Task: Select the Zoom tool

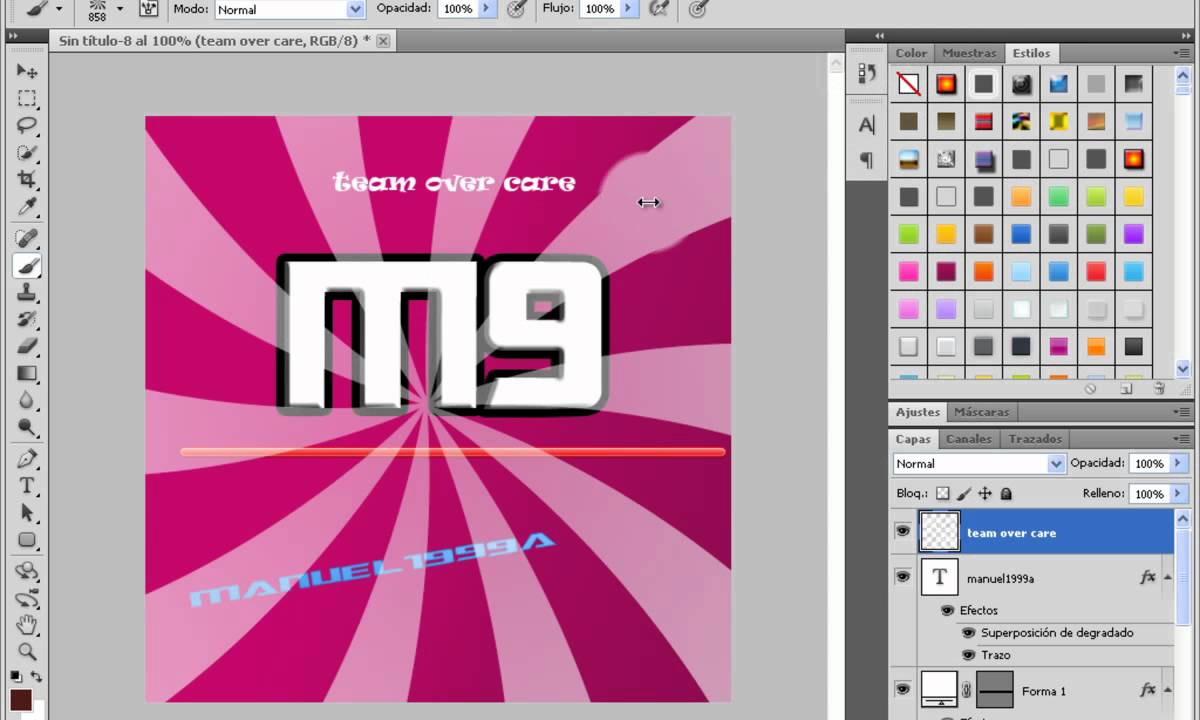Action: 27,652
